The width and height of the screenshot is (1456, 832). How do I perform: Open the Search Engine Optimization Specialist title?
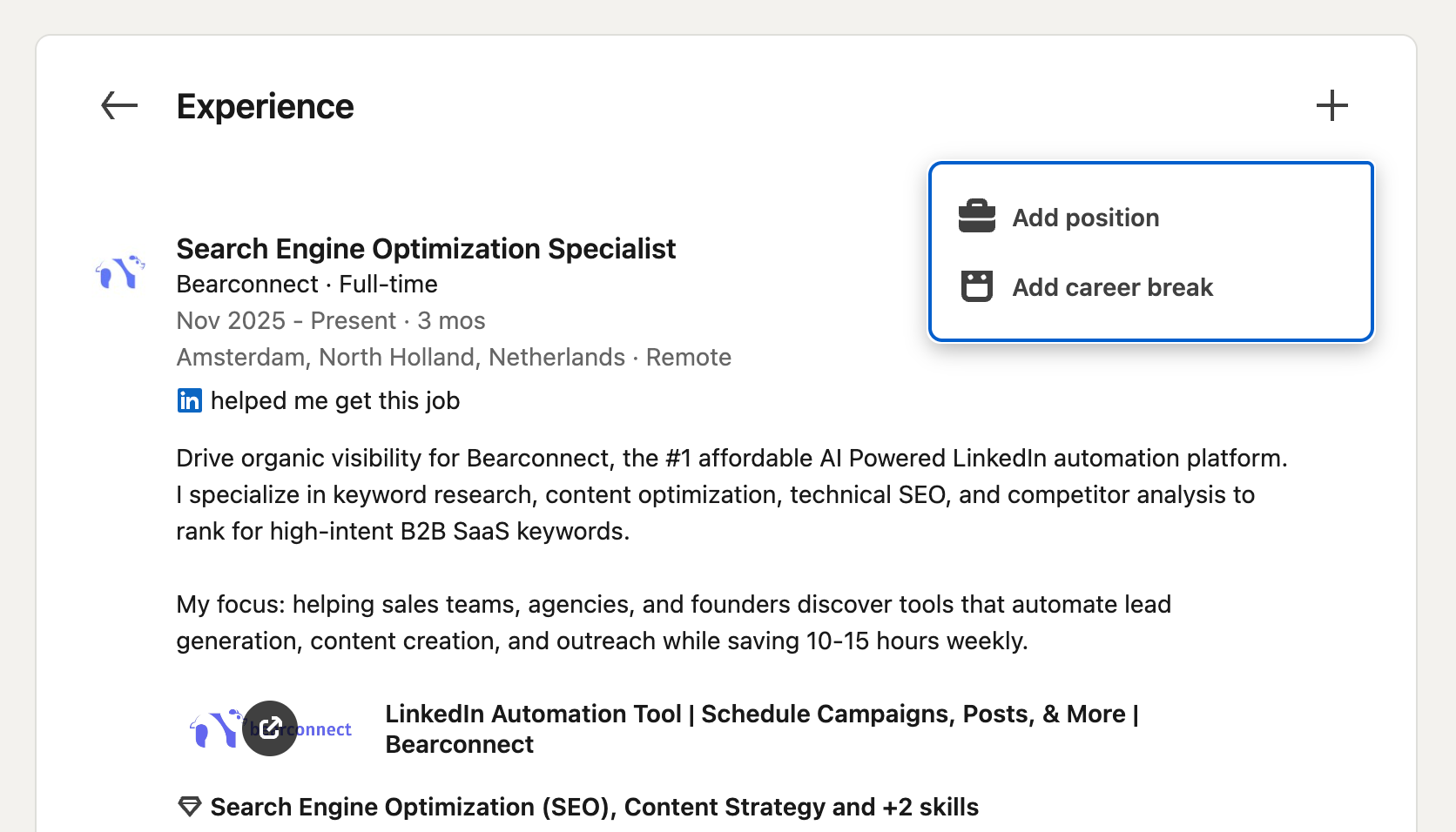(x=426, y=249)
